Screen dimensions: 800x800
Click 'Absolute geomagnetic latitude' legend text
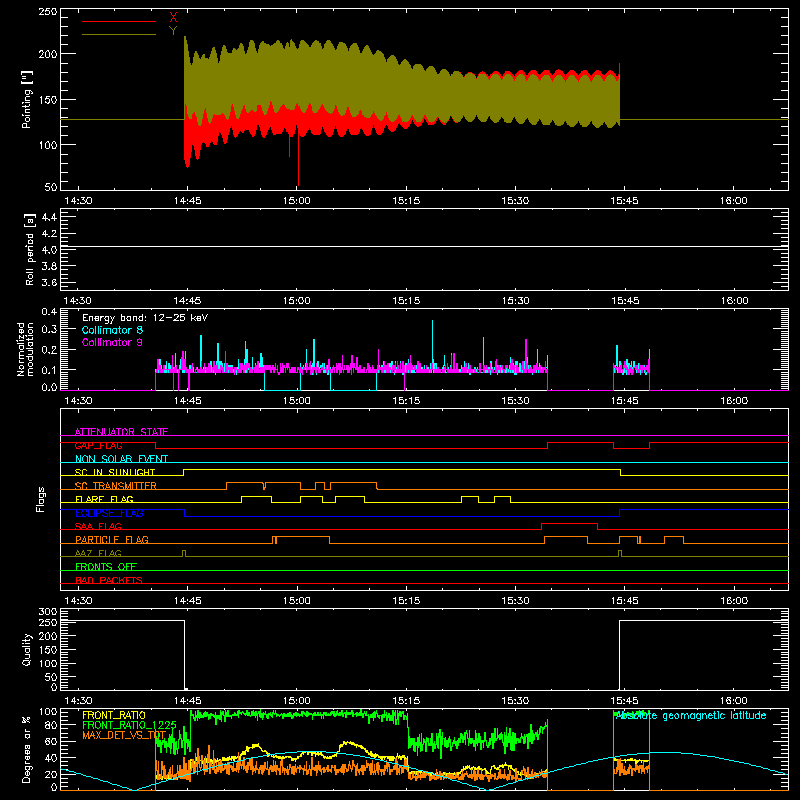pos(690,716)
